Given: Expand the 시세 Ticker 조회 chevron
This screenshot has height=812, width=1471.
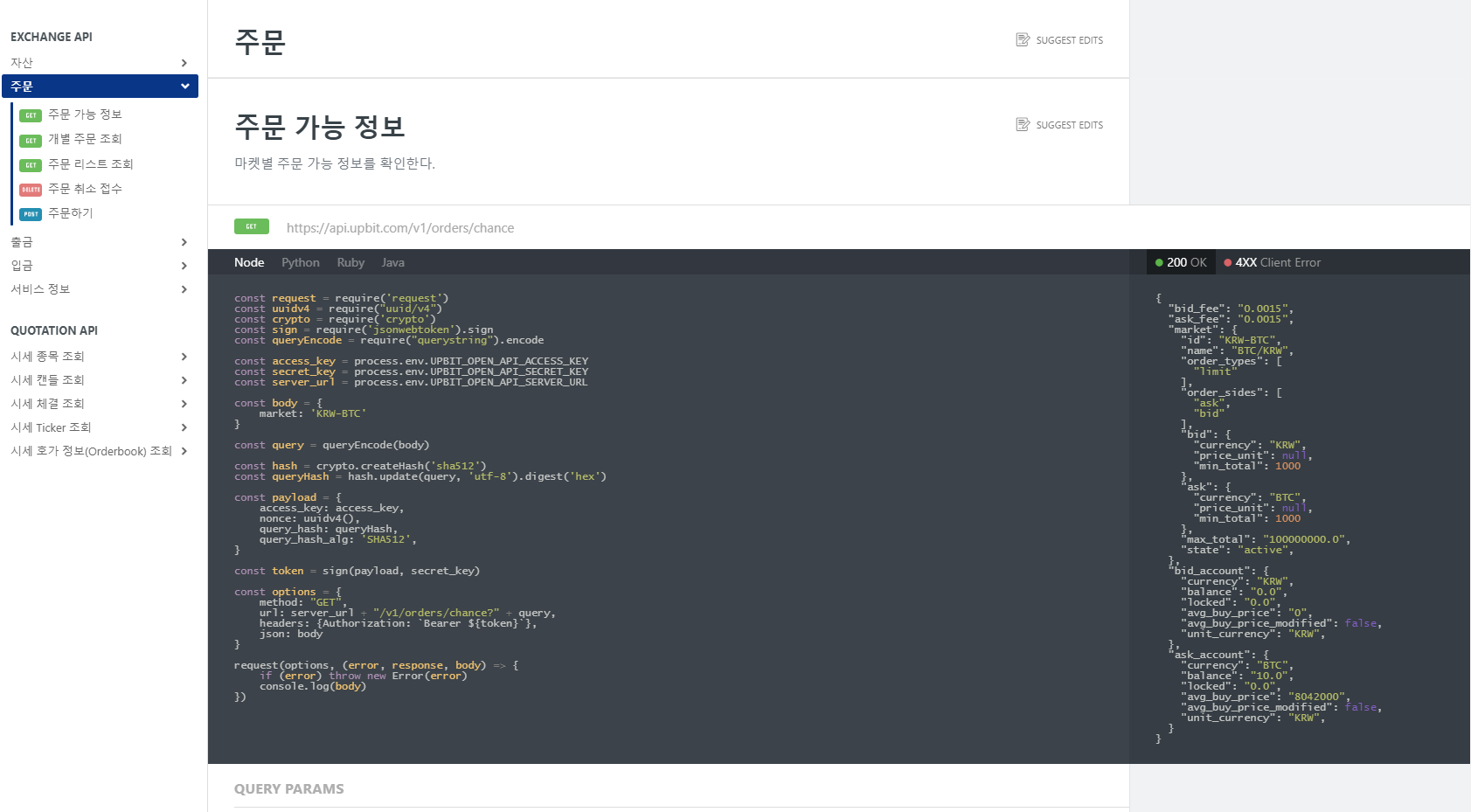Looking at the screenshot, I should (x=184, y=427).
